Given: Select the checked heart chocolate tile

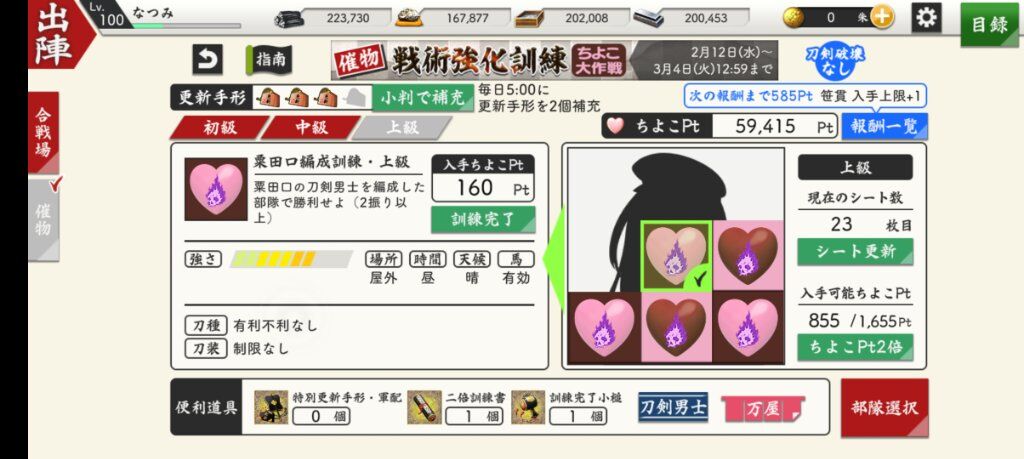Looking at the screenshot, I should (x=677, y=255).
